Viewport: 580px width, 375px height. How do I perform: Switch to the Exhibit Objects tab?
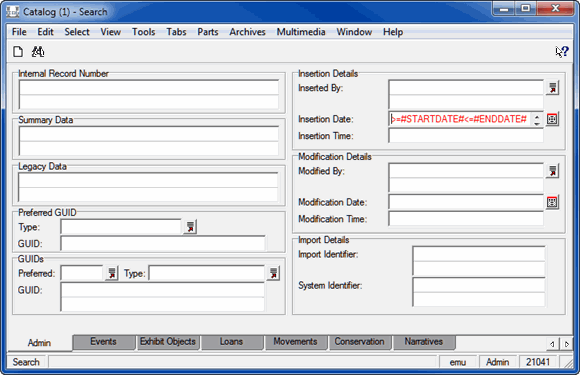pyautogui.click(x=168, y=342)
